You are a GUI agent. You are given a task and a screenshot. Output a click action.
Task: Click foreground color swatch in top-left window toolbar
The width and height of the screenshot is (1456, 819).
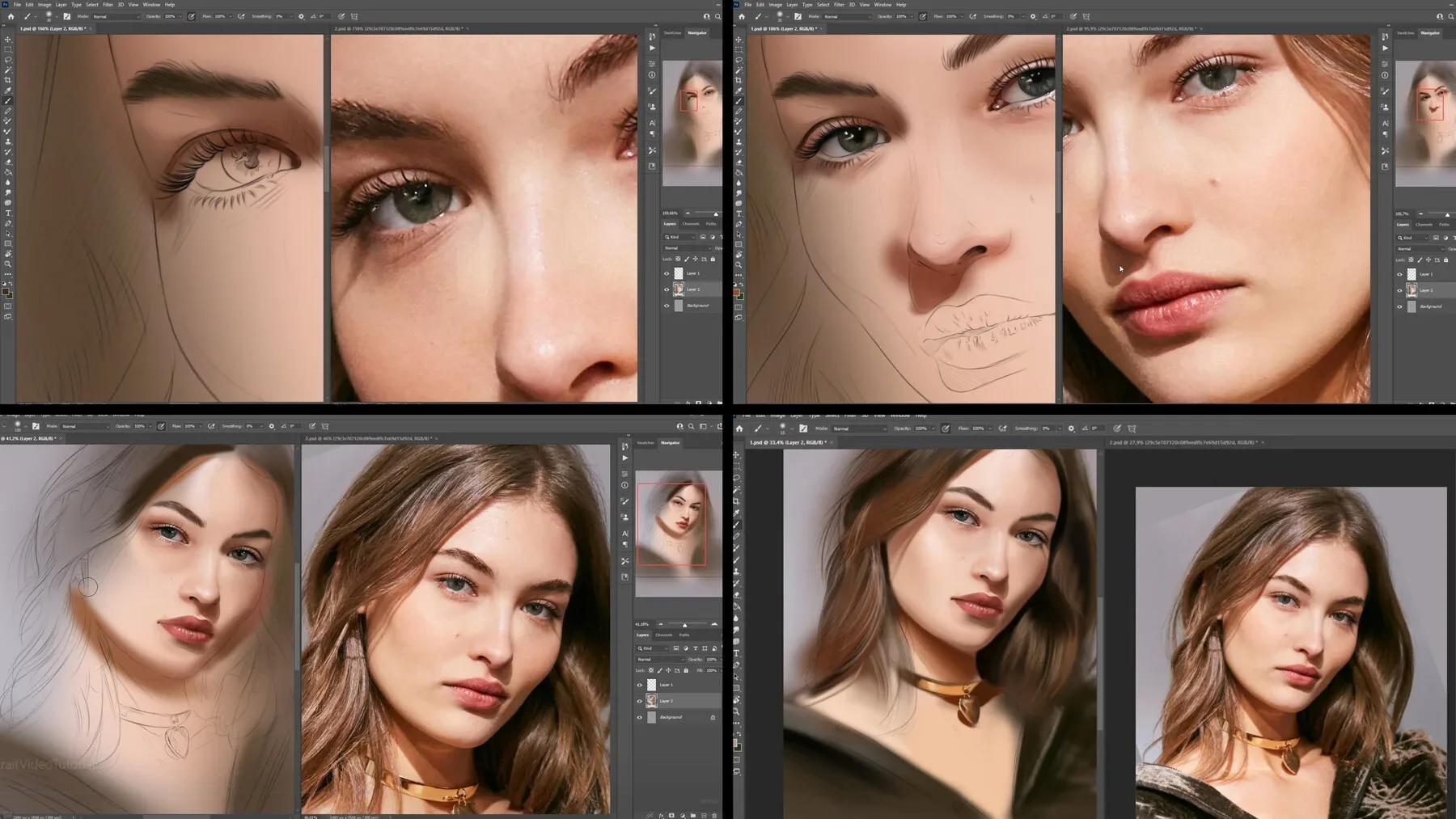6,292
